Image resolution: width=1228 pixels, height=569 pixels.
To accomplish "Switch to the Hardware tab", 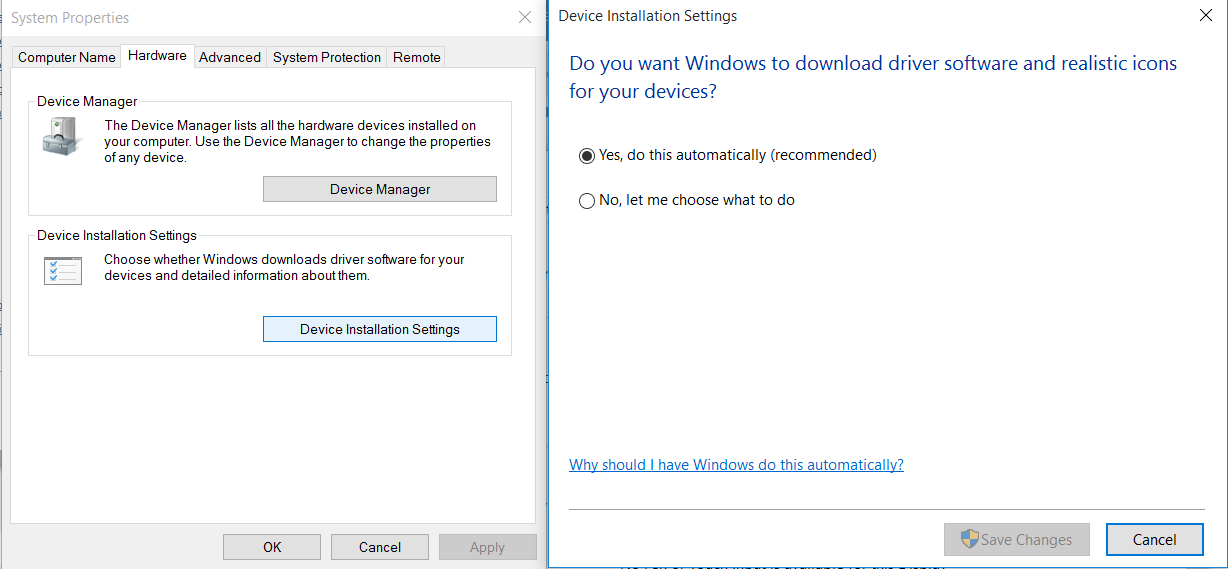I will pos(157,56).
